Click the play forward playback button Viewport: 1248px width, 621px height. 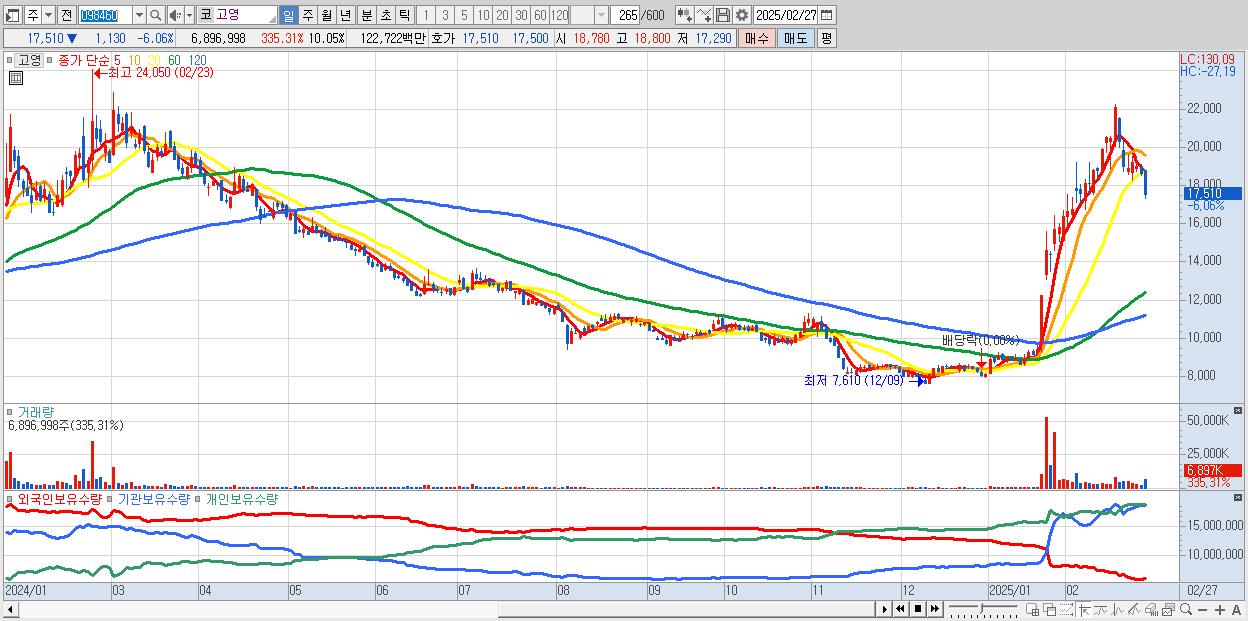(x=885, y=609)
